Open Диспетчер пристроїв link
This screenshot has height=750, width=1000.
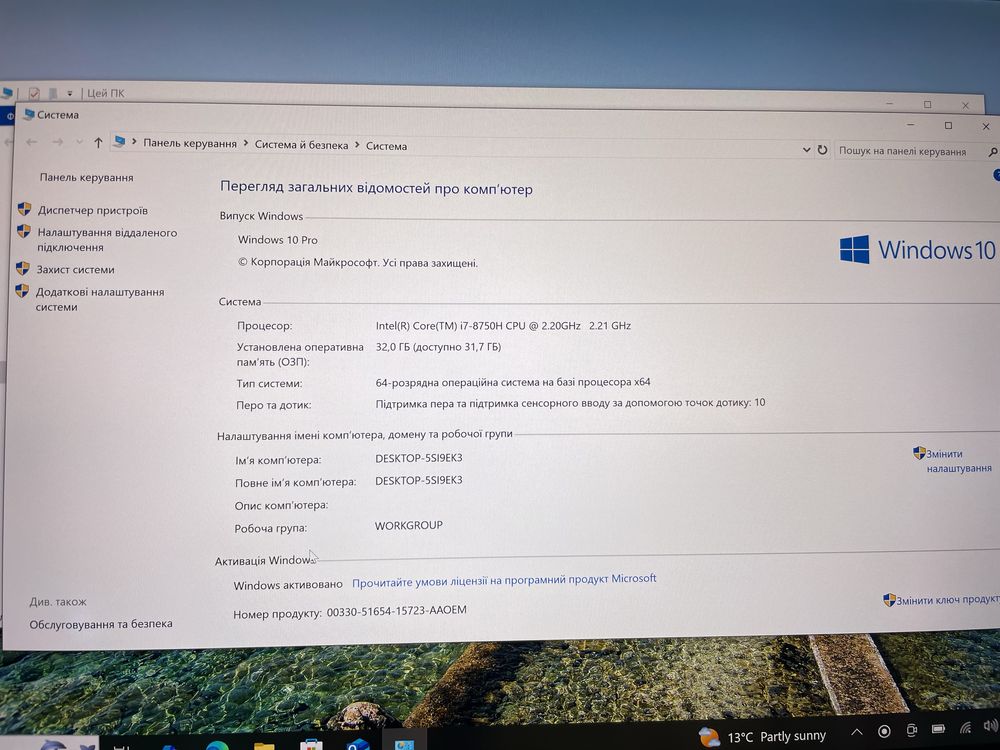click(x=92, y=210)
